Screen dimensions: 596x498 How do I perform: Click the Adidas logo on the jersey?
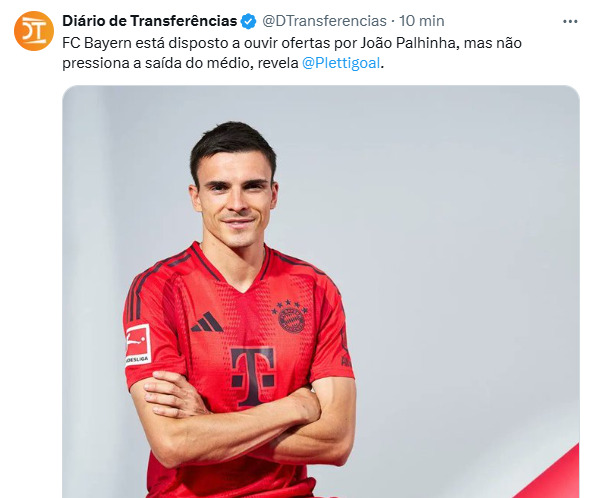coord(207,322)
